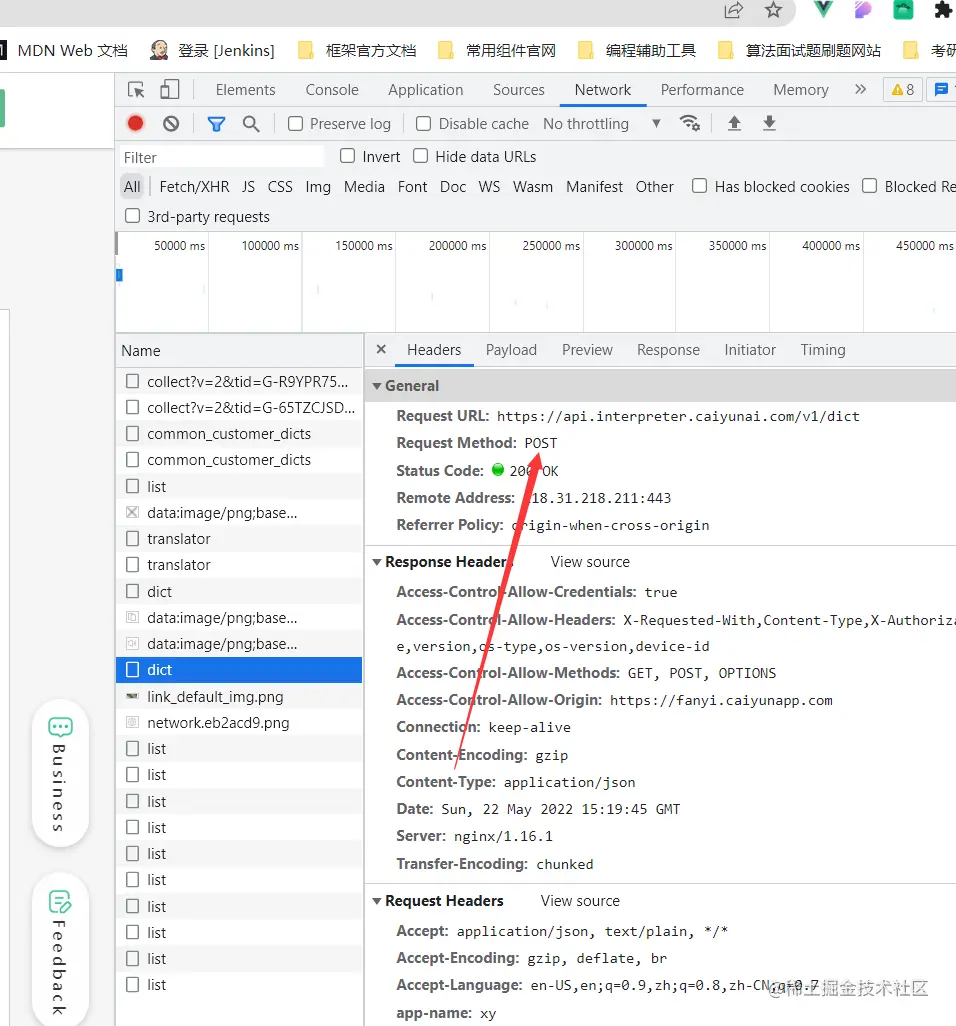
Task: Open the Memory tab
Action: (801, 90)
